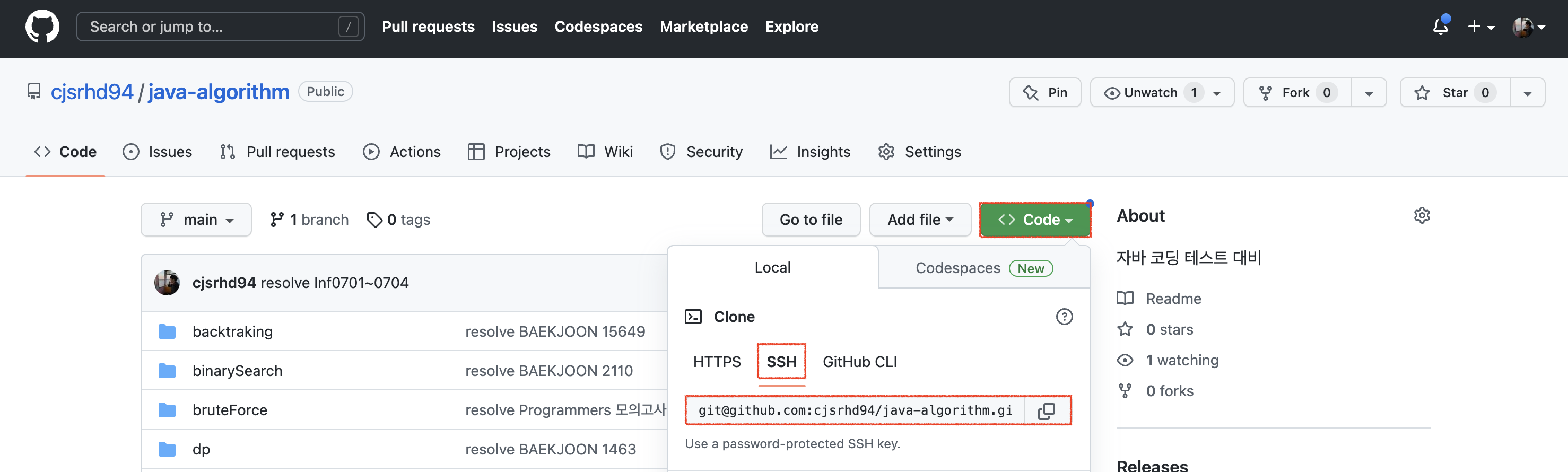The width and height of the screenshot is (1568, 472).
Task: Click the SSH clone URL field
Action: [855, 410]
